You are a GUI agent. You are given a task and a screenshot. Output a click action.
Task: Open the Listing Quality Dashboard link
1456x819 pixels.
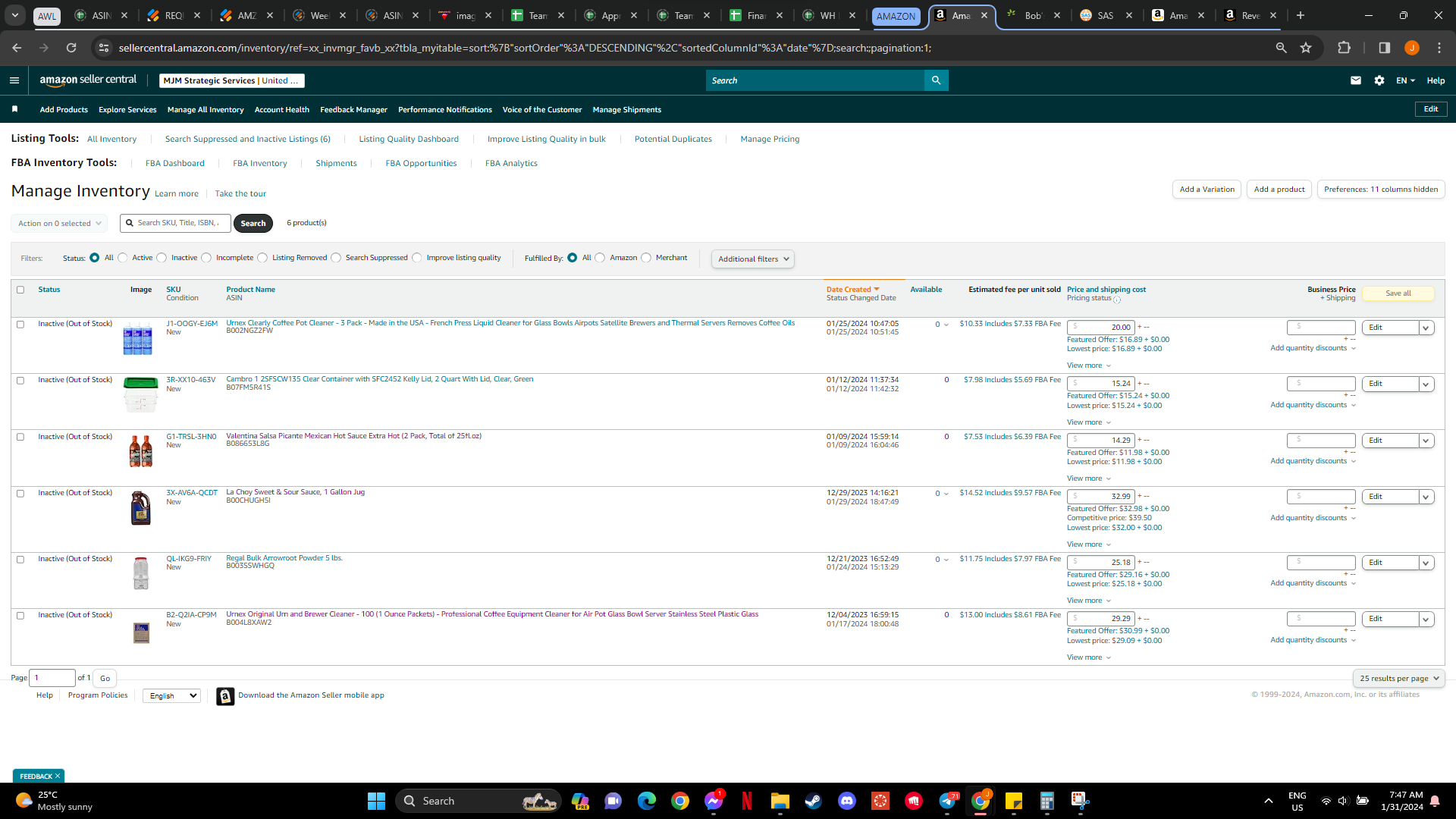pos(409,139)
